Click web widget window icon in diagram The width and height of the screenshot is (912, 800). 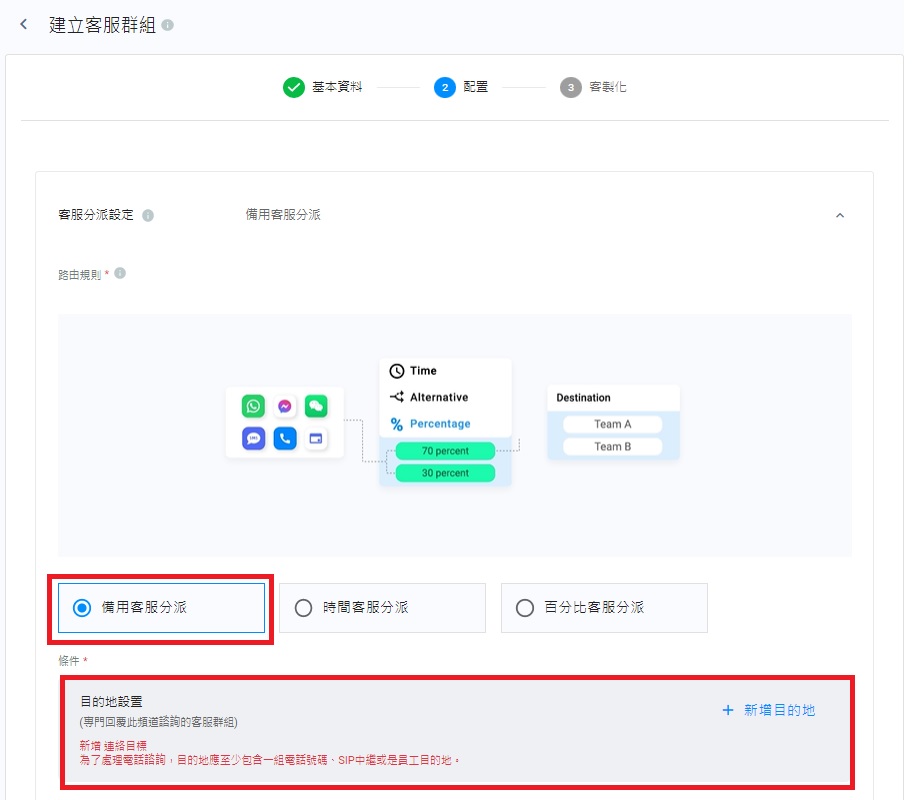316,438
